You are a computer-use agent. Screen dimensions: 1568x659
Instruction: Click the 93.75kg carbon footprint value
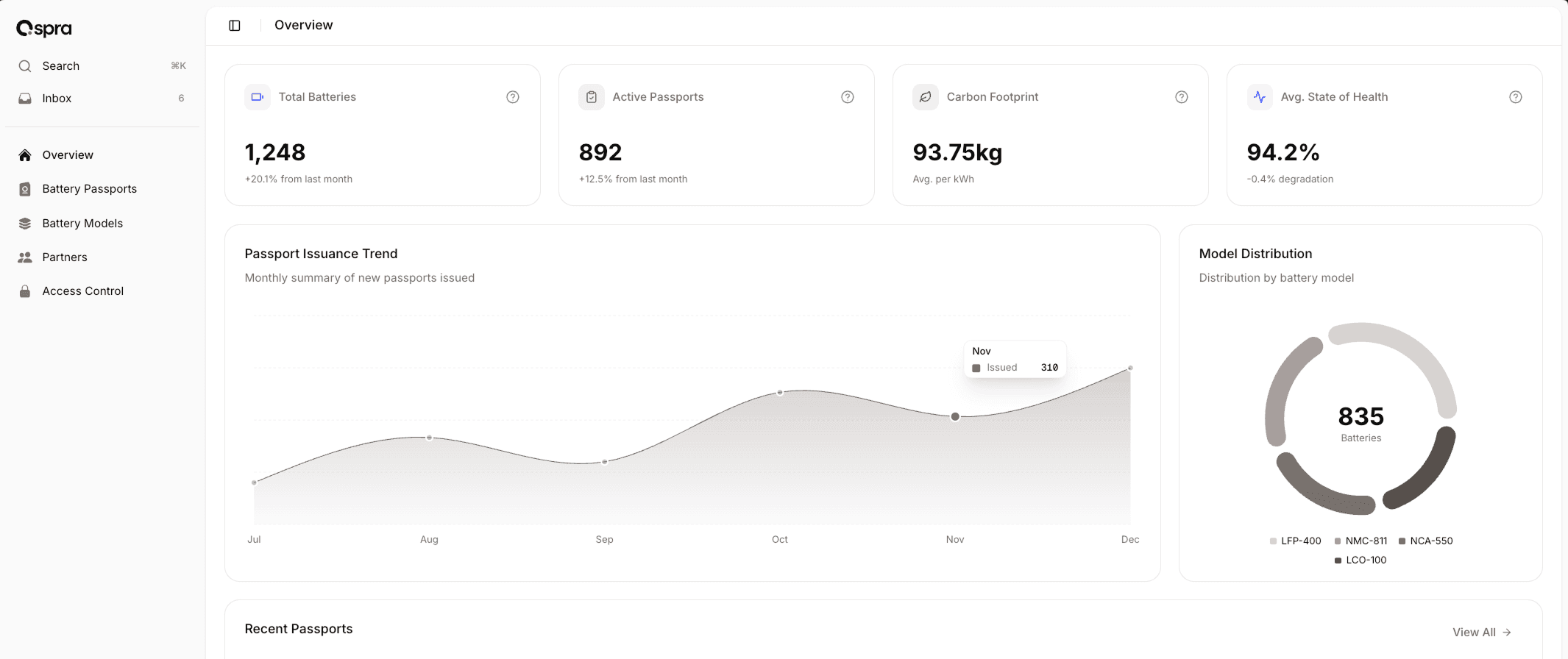point(957,152)
